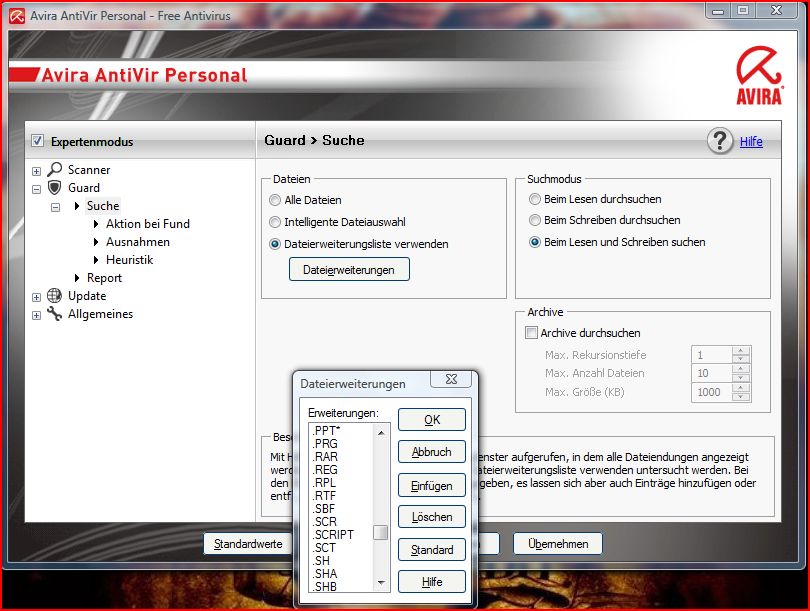The width and height of the screenshot is (810, 611).
Task: Click the Scanner magnifier icon in tree
Action: pos(55,170)
